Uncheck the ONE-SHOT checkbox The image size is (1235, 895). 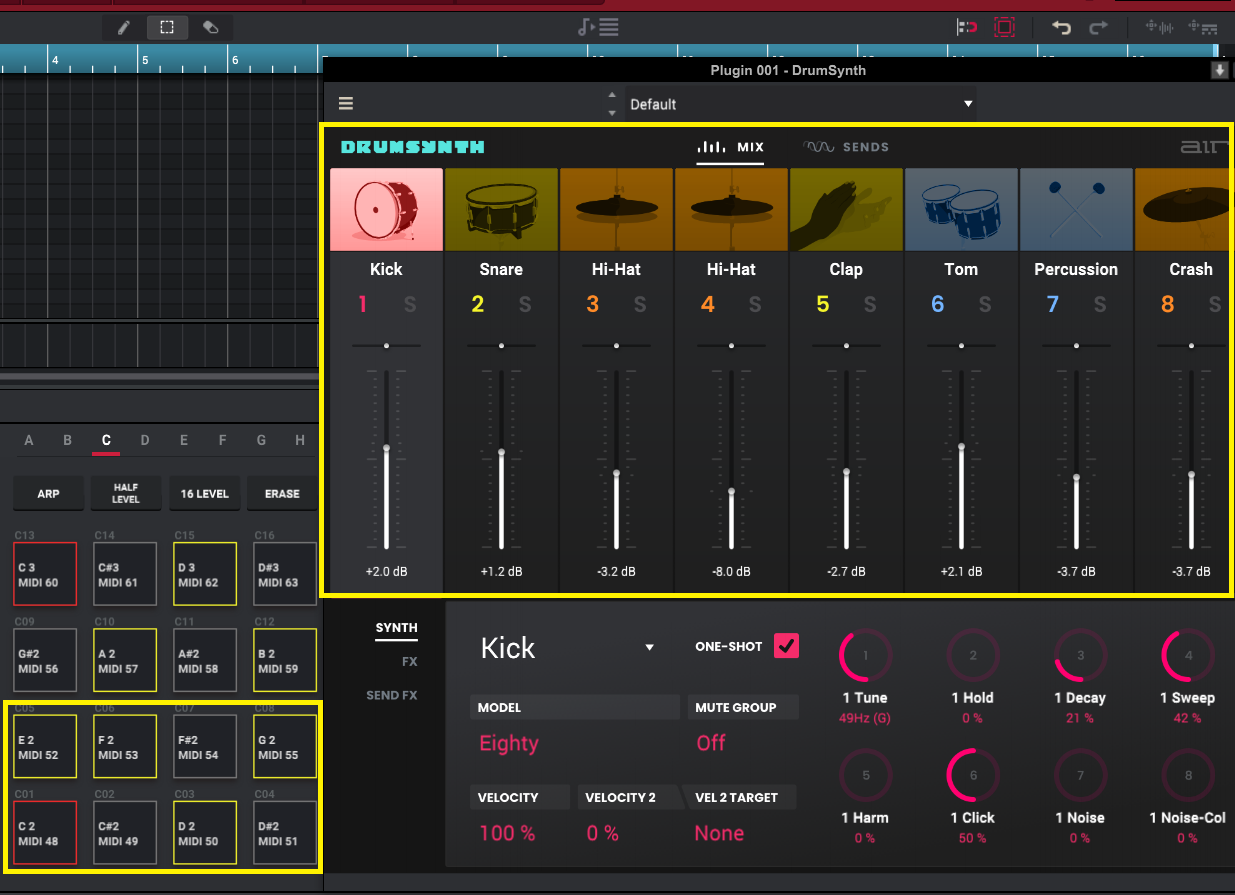click(x=786, y=646)
